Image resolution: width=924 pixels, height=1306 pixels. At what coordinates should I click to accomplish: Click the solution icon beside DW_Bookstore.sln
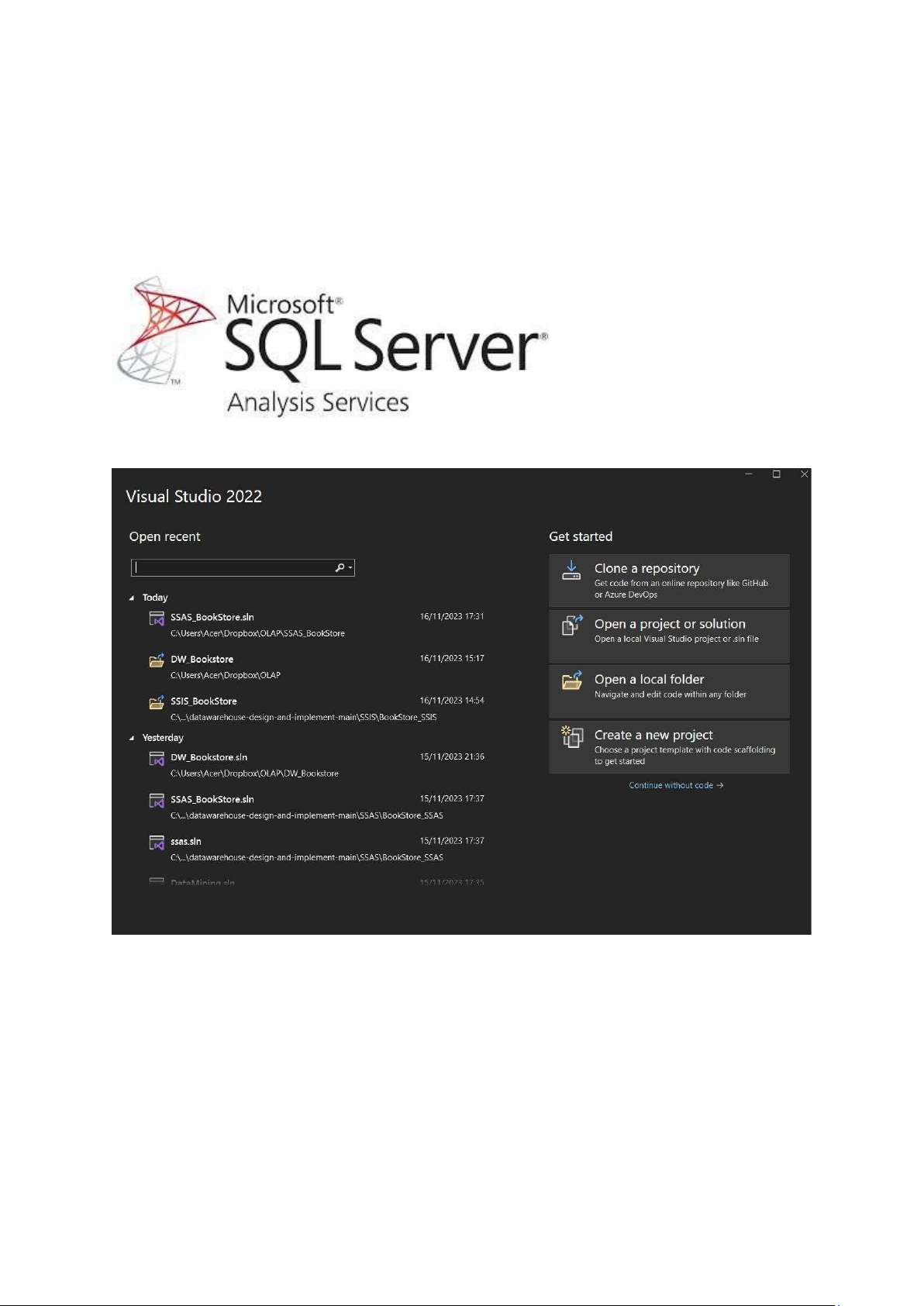click(x=157, y=758)
